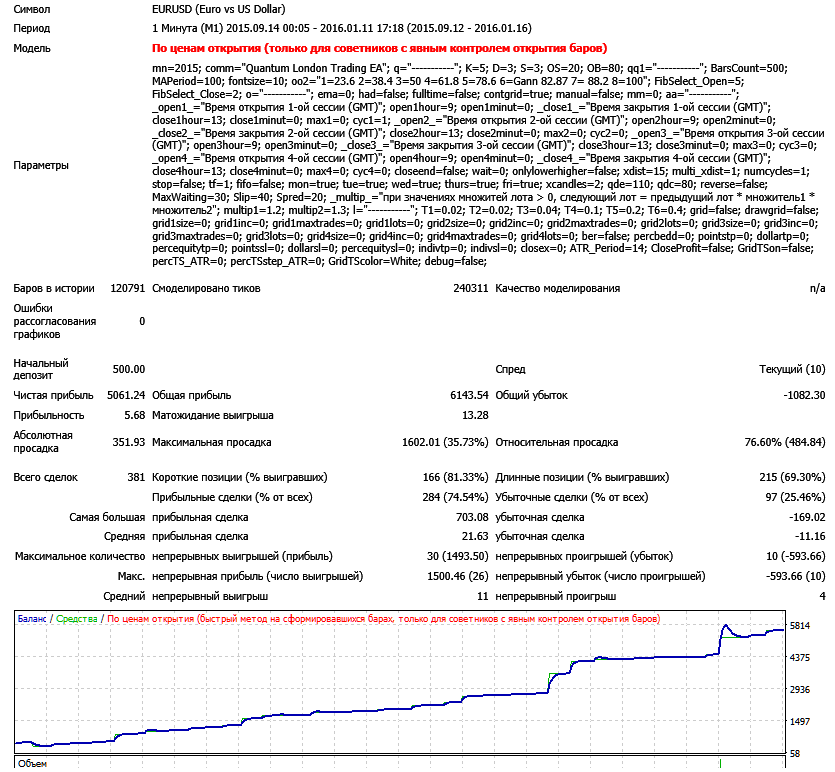Click the 'Модель' label
This screenshot has height=772, width=835.
point(32,48)
